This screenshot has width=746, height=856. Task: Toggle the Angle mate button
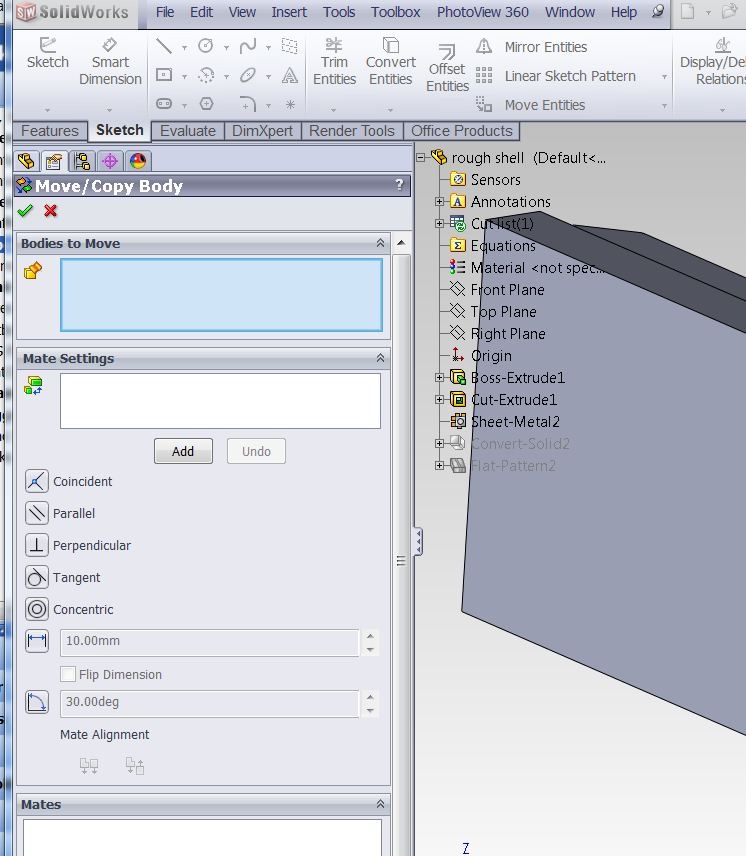(x=37, y=702)
